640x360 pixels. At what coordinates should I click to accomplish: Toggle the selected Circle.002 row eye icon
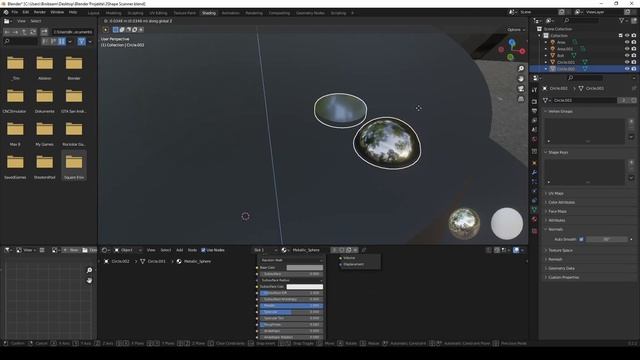627,69
